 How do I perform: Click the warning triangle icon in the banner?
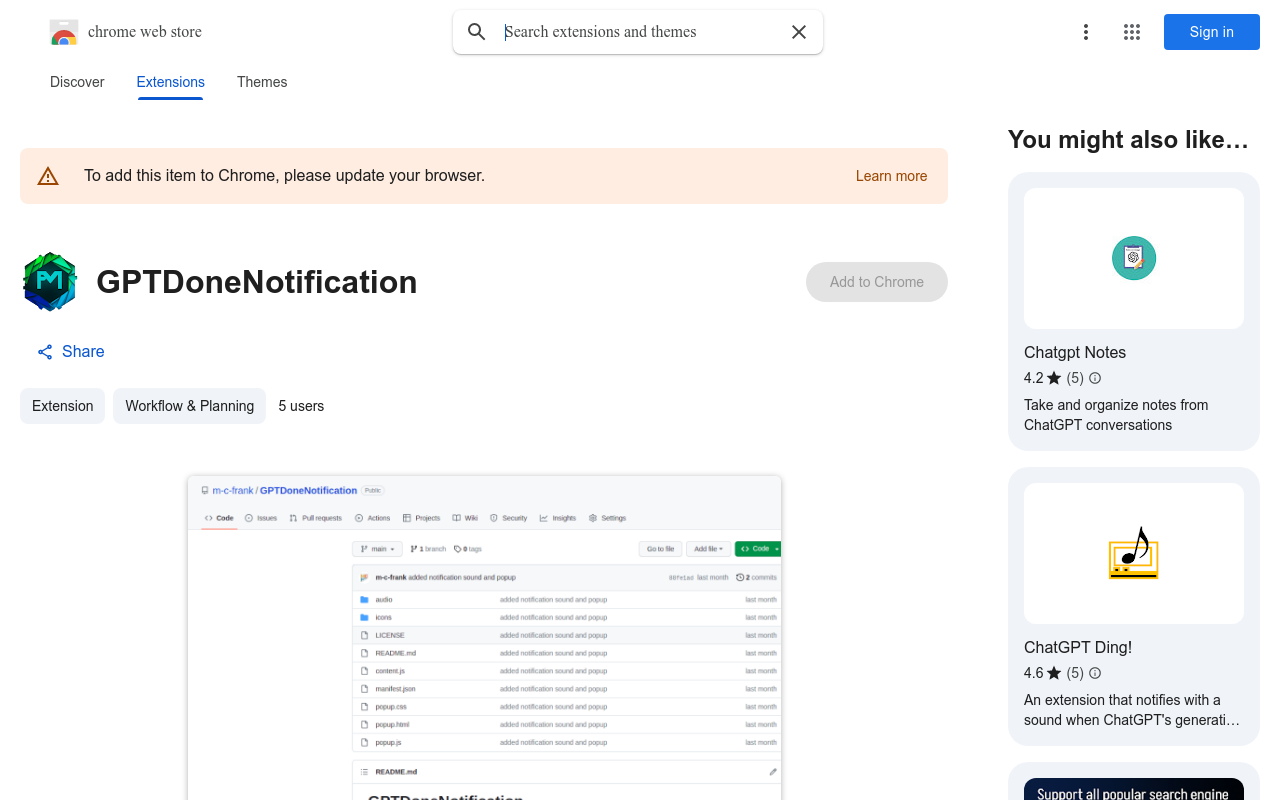tap(48, 176)
